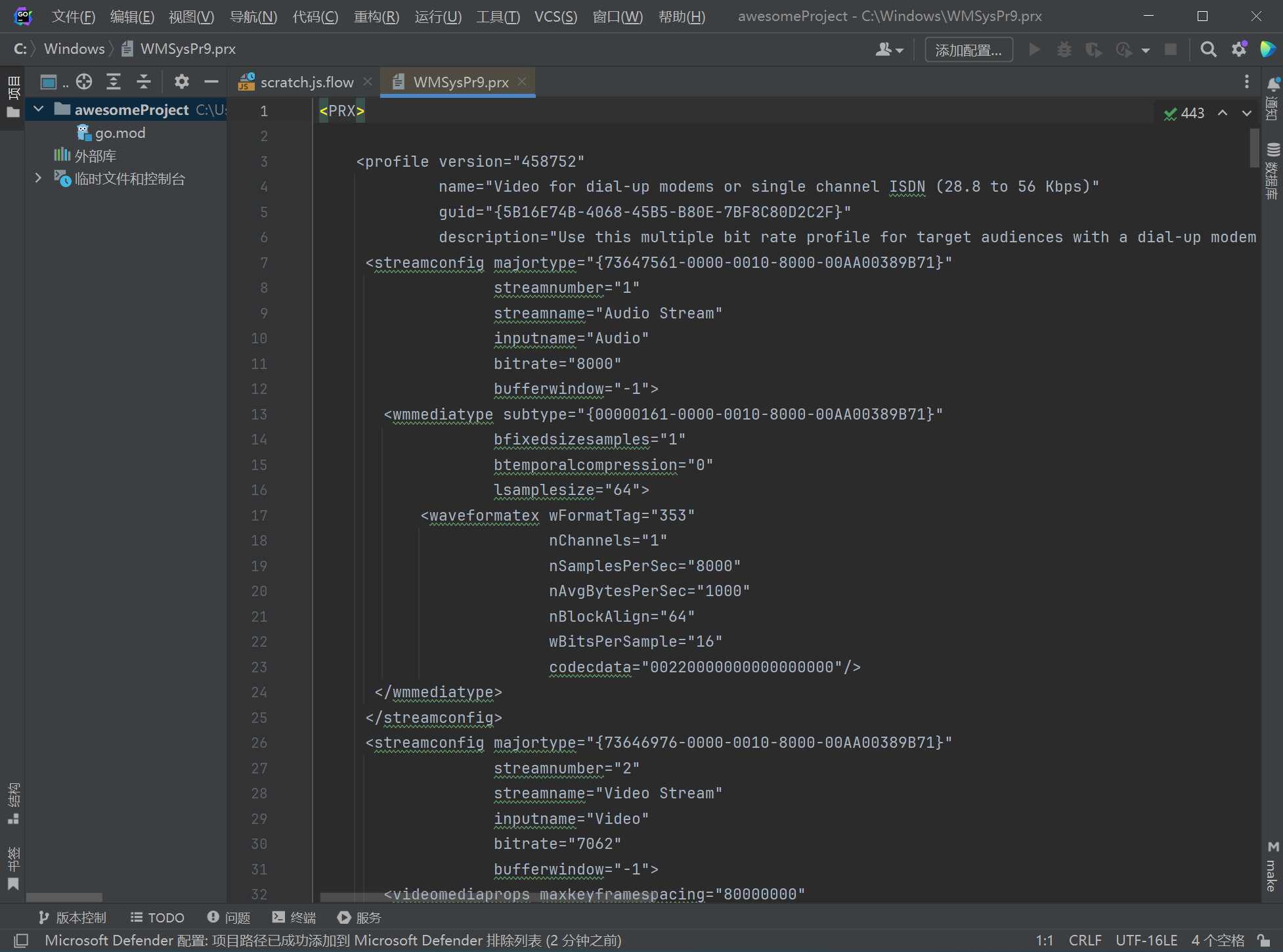Open the 重构(R) menu
Image resolution: width=1283 pixels, height=952 pixels.
[x=376, y=16]
